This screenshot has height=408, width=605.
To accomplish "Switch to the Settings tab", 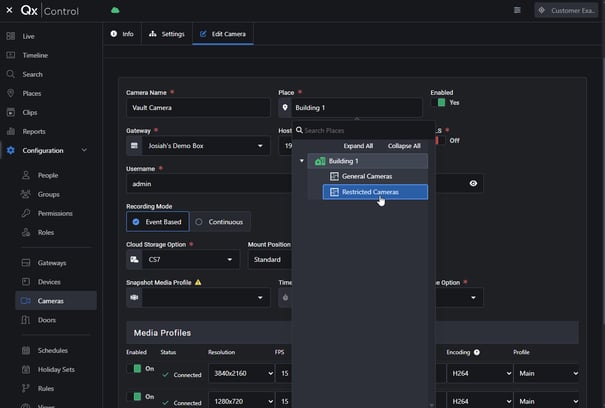I will pos(167,34).
